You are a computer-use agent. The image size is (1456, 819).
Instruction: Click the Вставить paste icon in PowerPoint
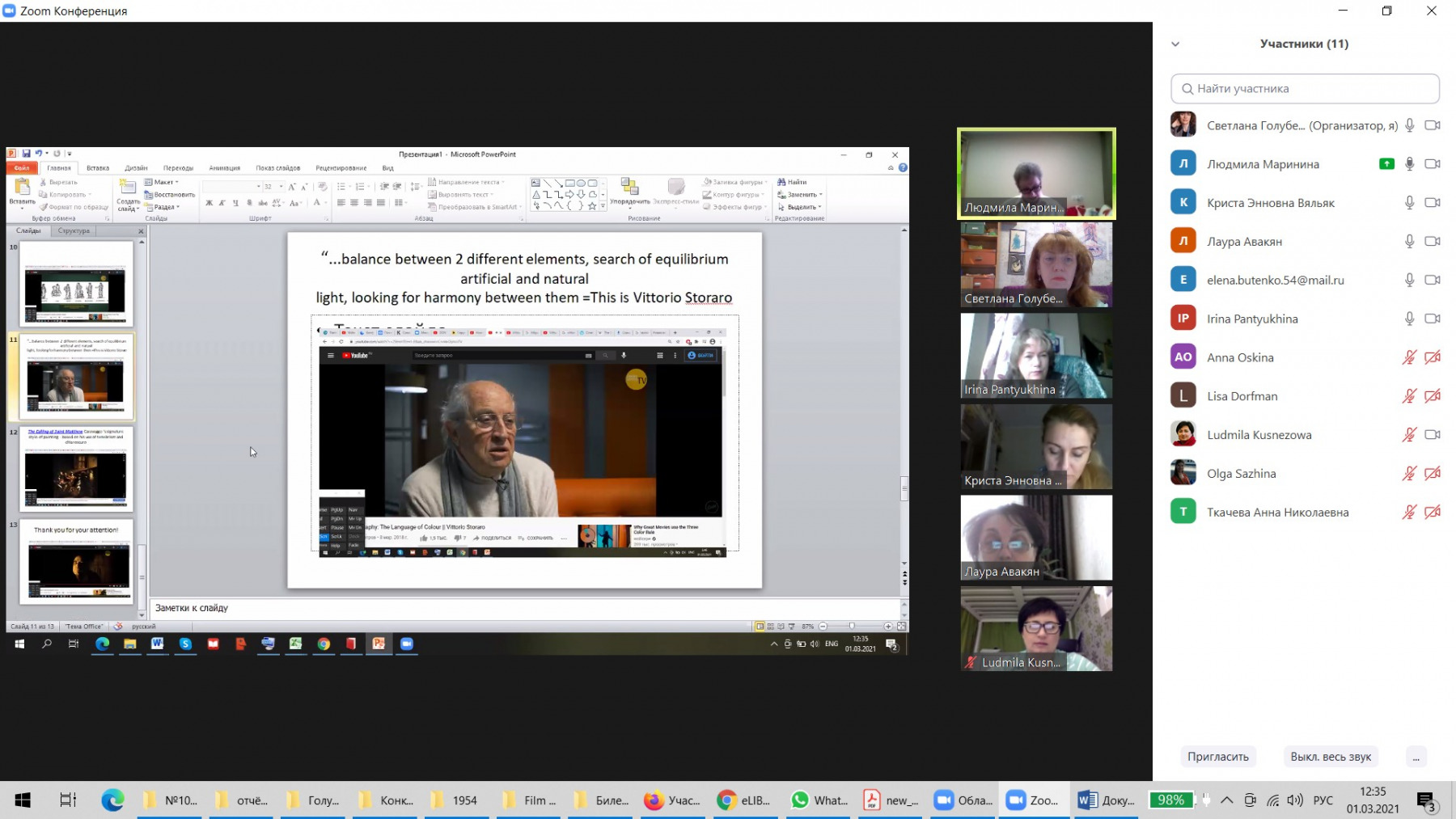pyautogui.click(x=22, y=188)
